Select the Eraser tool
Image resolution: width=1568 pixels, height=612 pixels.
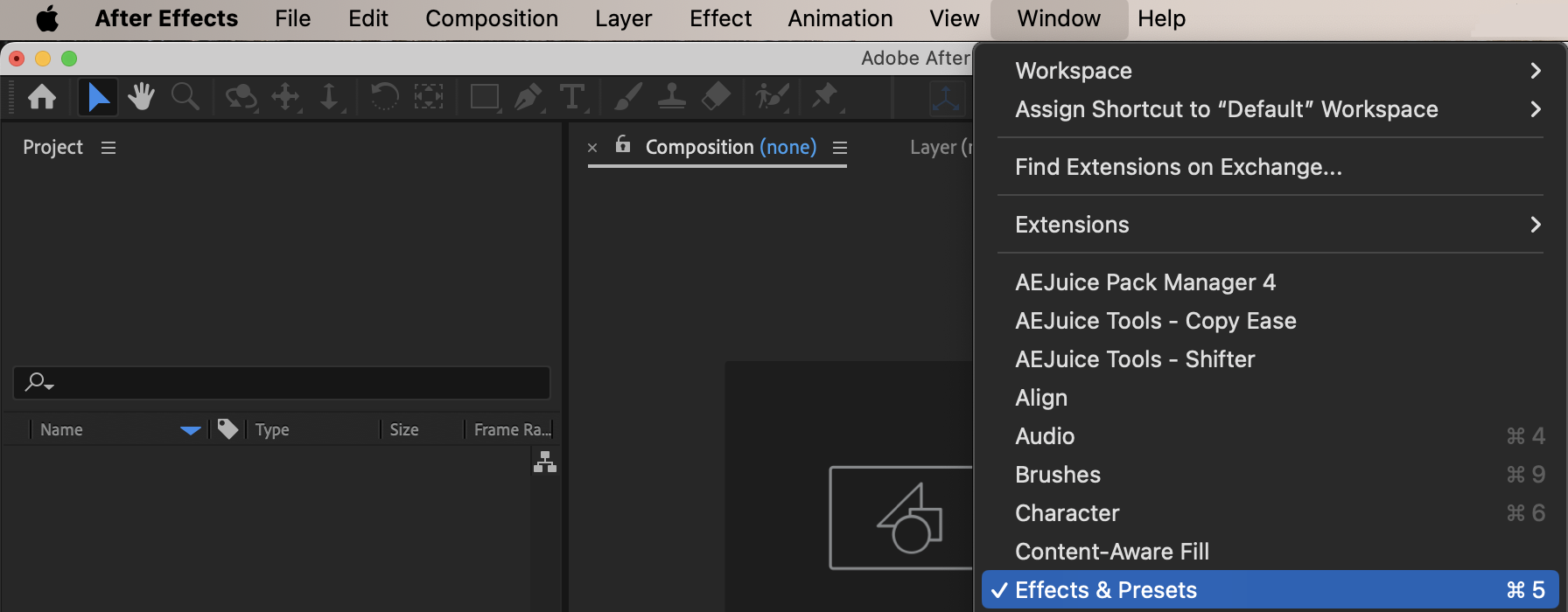coord(716,97)
